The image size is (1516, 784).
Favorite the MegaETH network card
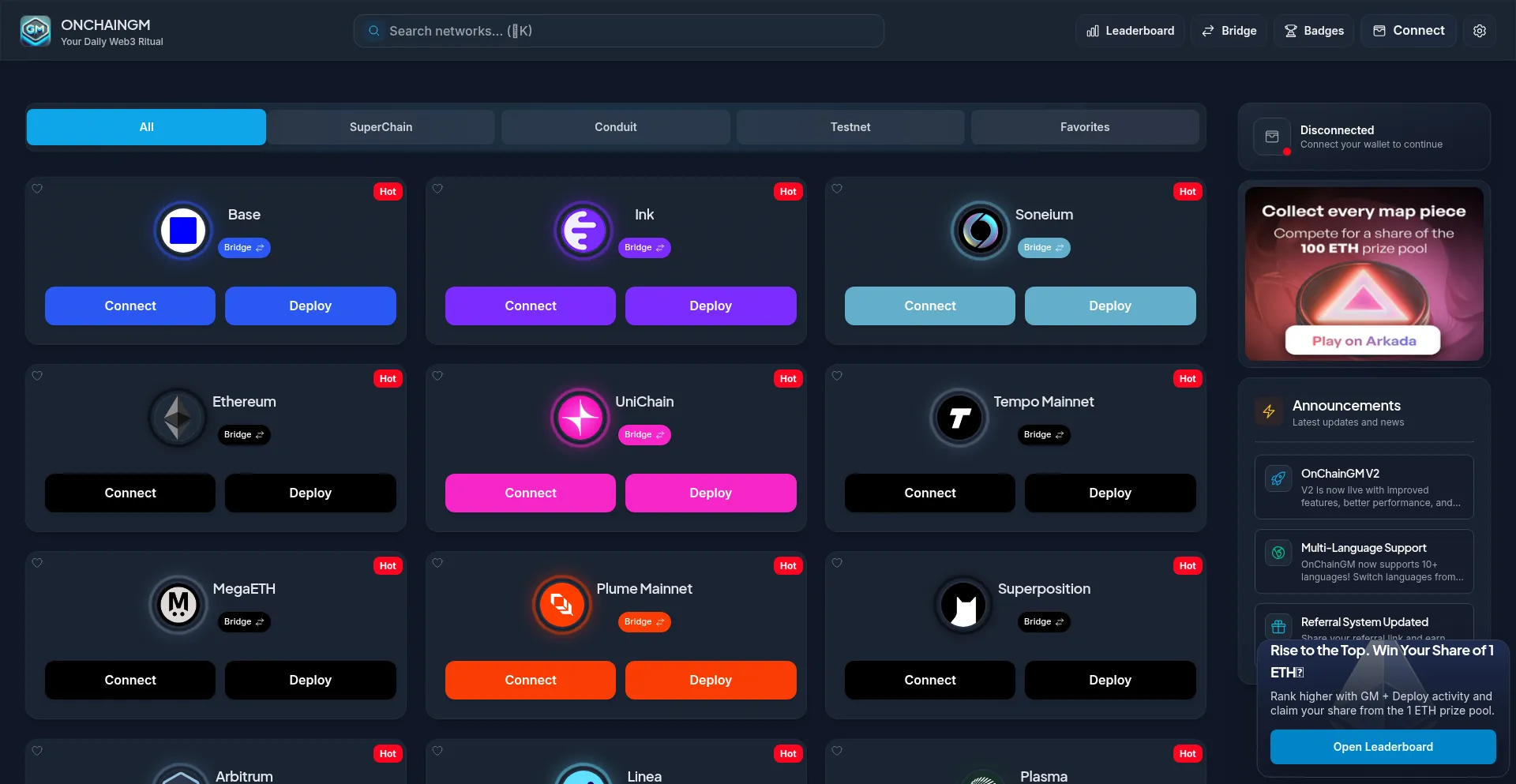(x=37, y=563)
